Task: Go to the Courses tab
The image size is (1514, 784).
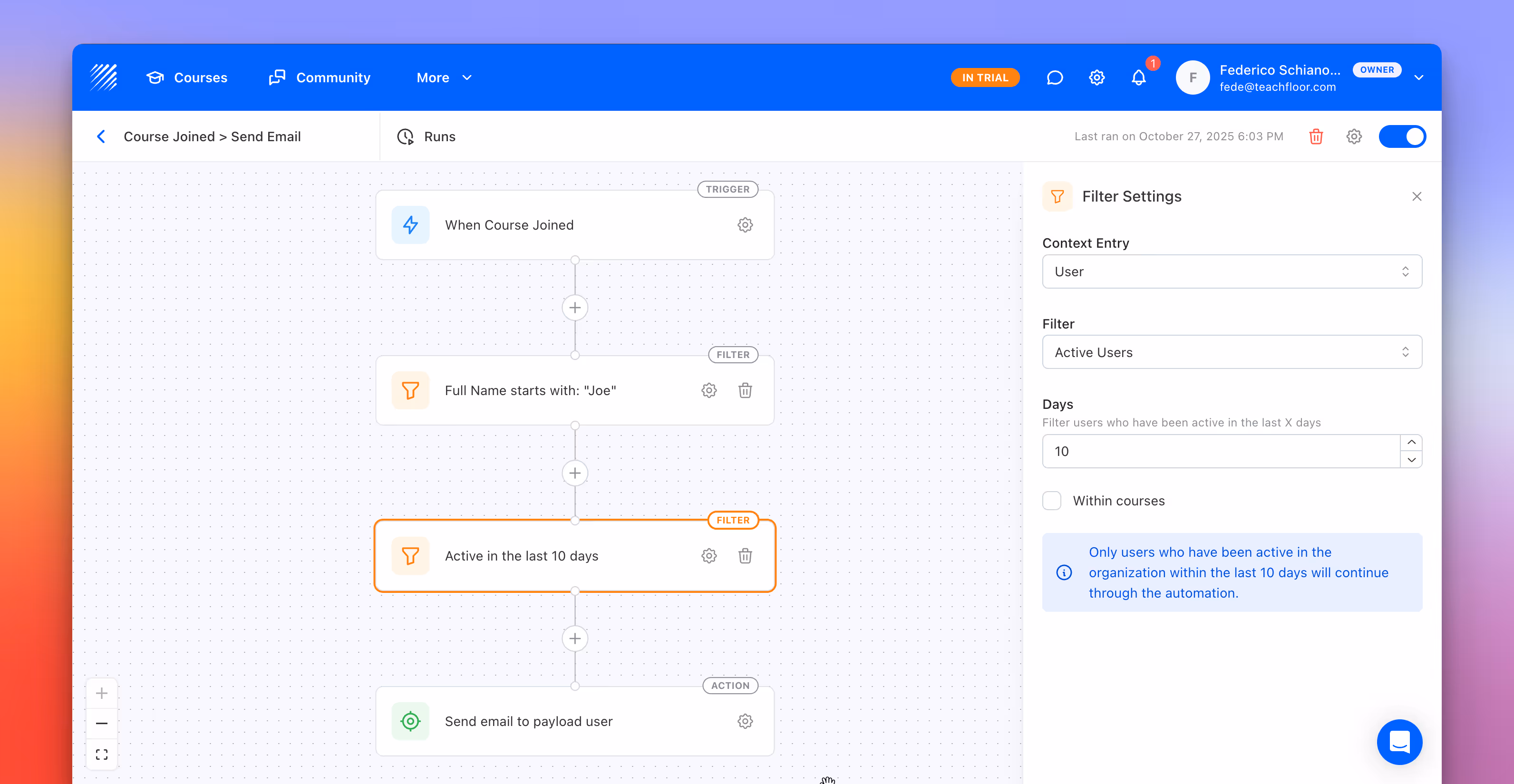Action: pos(187,77)
